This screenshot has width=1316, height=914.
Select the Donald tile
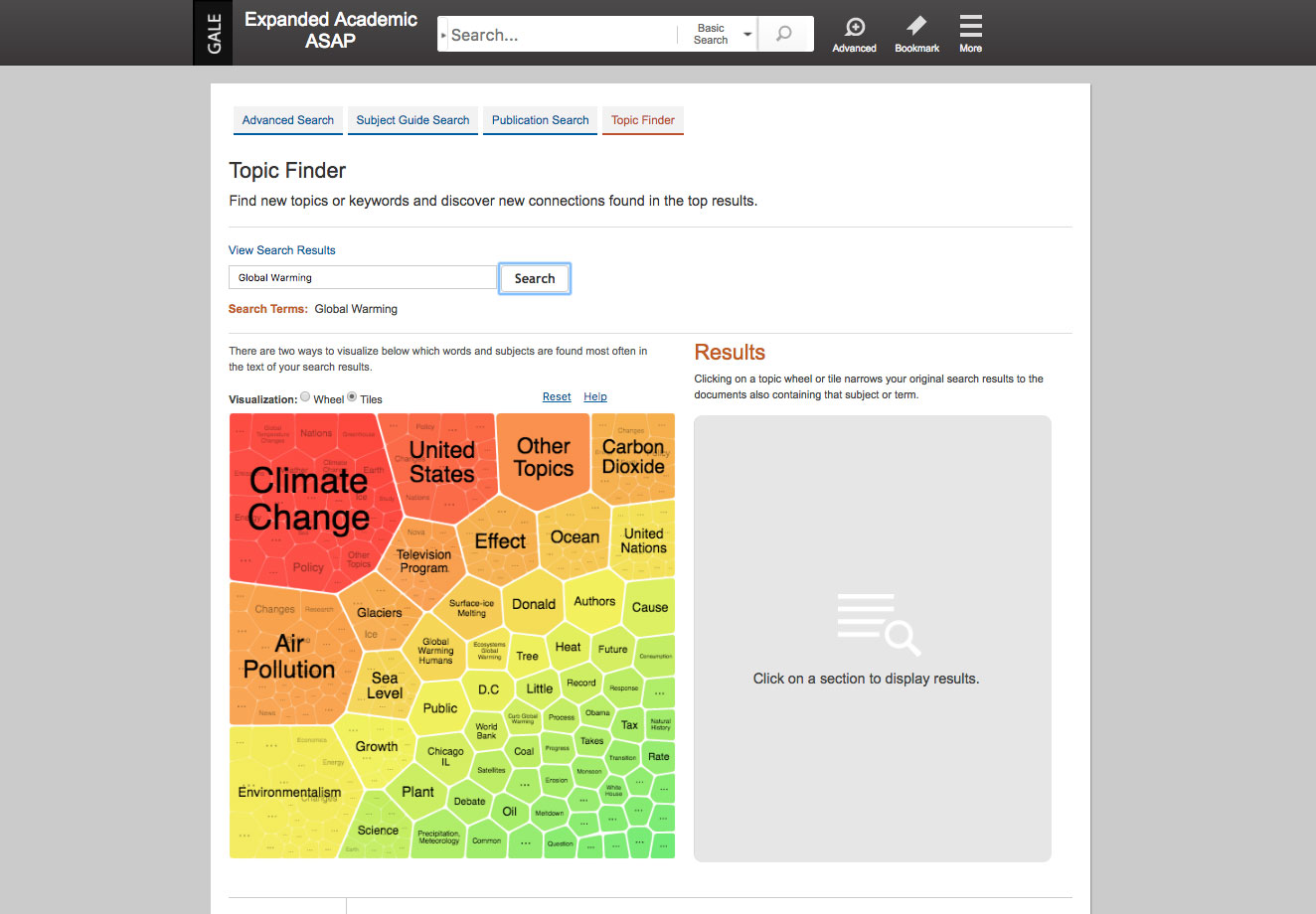coord(534,604)
